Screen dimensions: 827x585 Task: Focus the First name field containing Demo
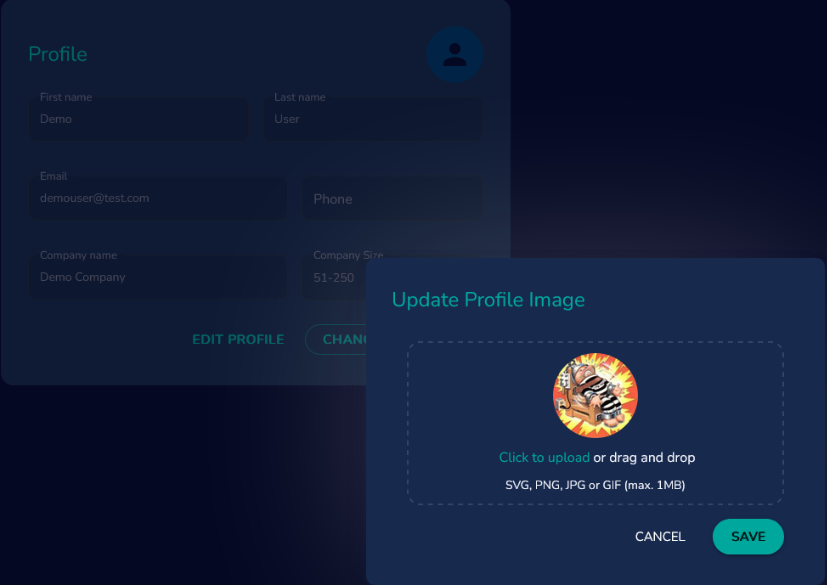(x=138, y=119)
